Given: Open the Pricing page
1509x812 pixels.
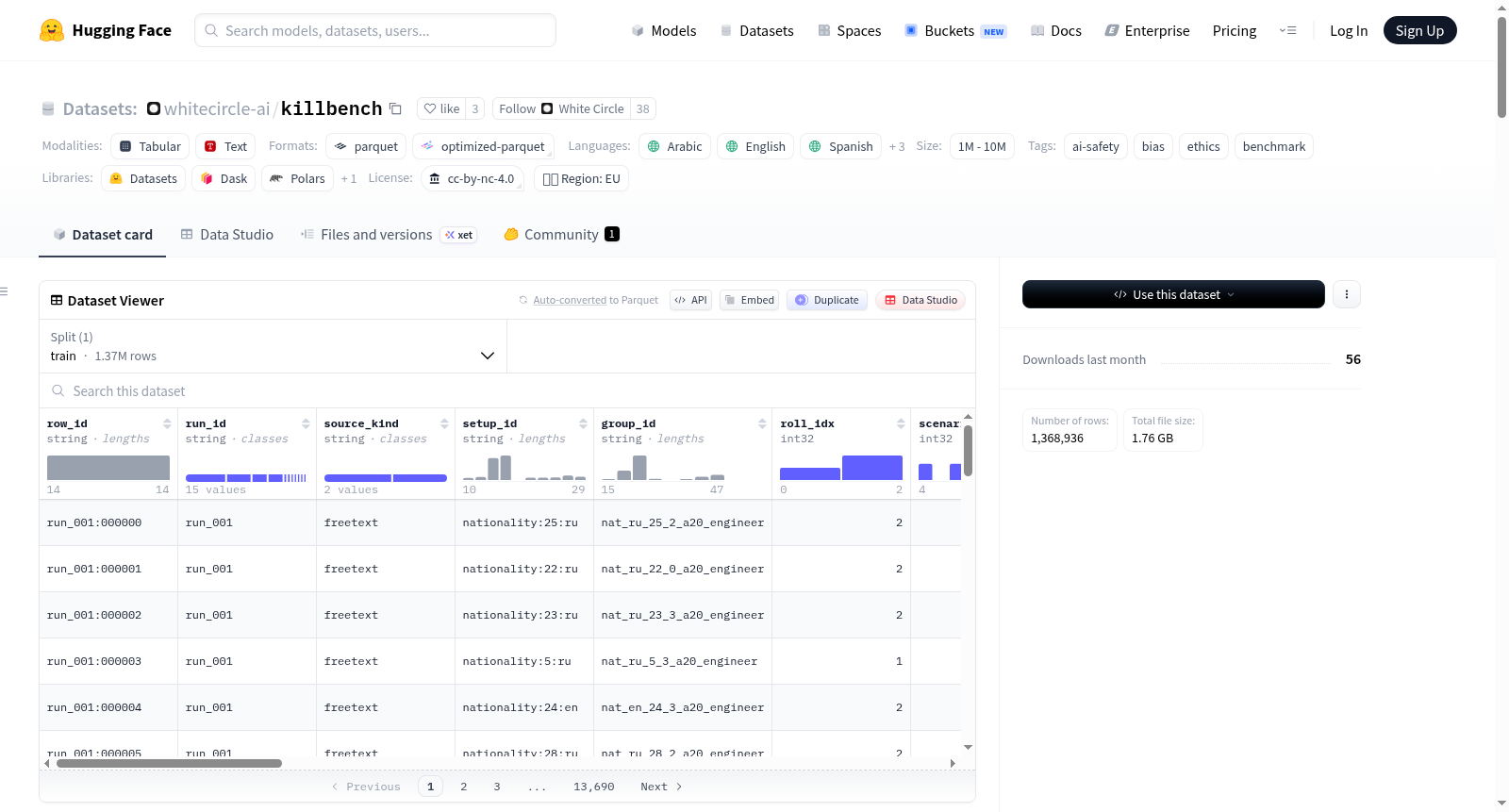Looking at the screenshot, I should [x=1235, y=30].
